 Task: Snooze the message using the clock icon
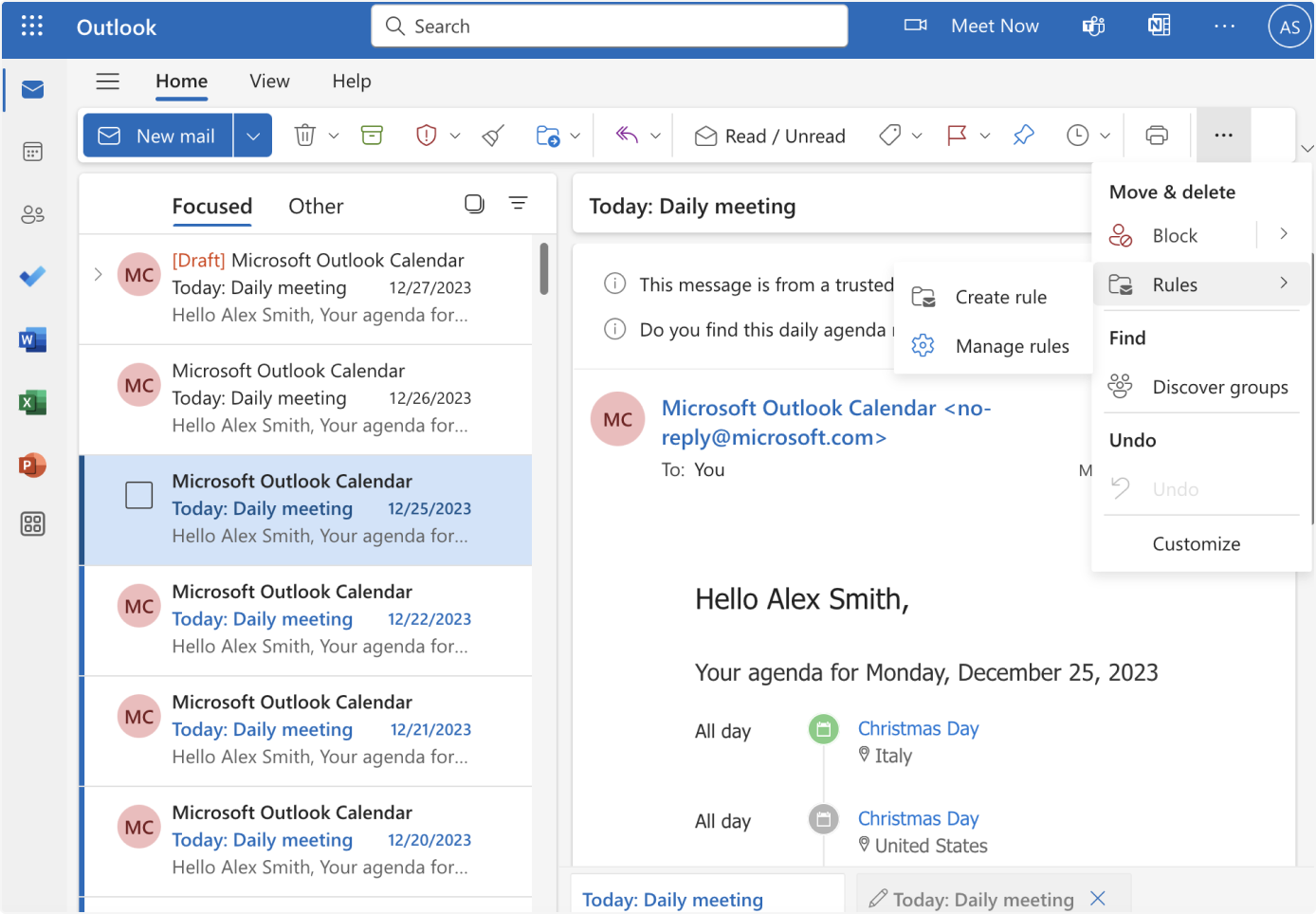pos(1078,135)
